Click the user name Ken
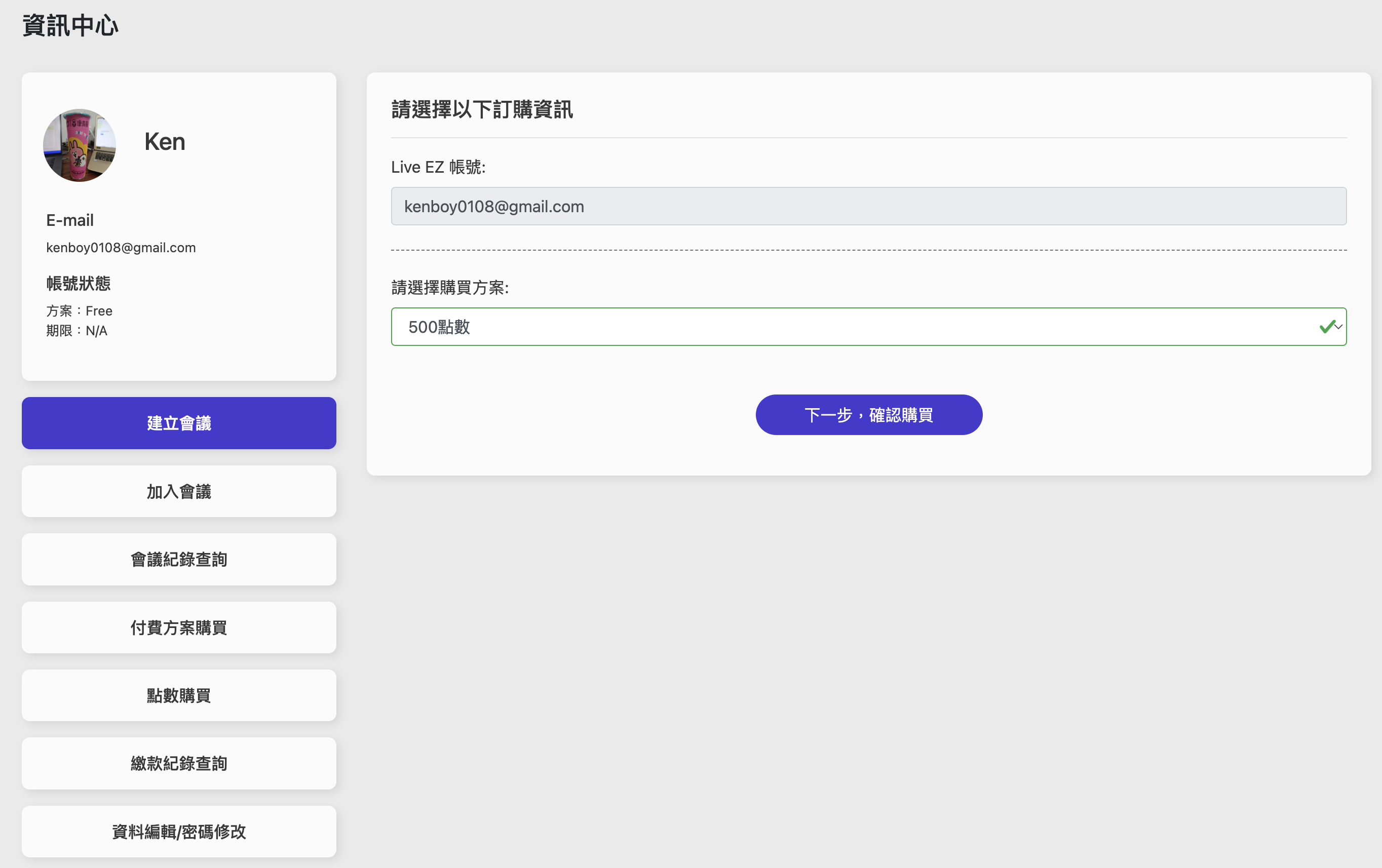Image resolution: width=1382 pixels, height=868 pixels. [x=165, y=142]
